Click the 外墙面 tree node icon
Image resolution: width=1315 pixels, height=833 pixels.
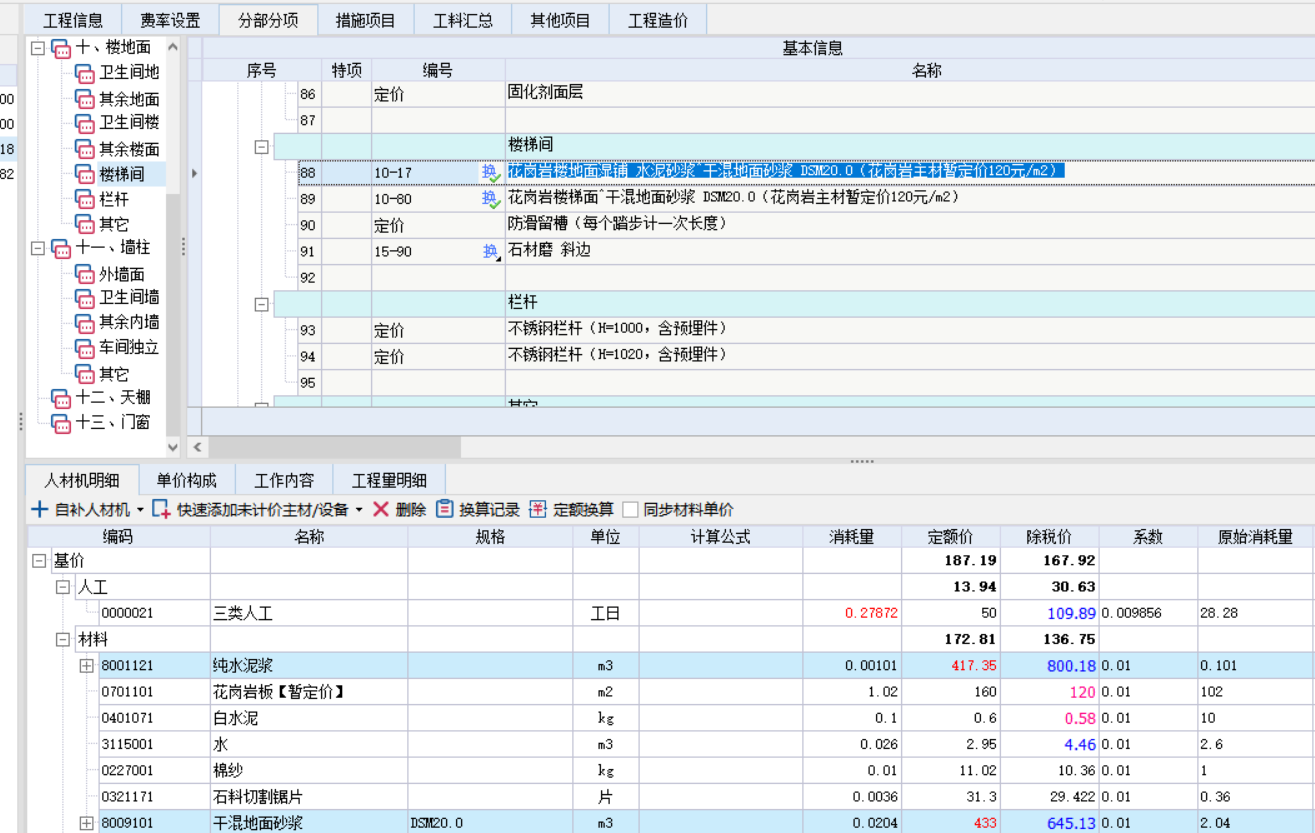85,274
